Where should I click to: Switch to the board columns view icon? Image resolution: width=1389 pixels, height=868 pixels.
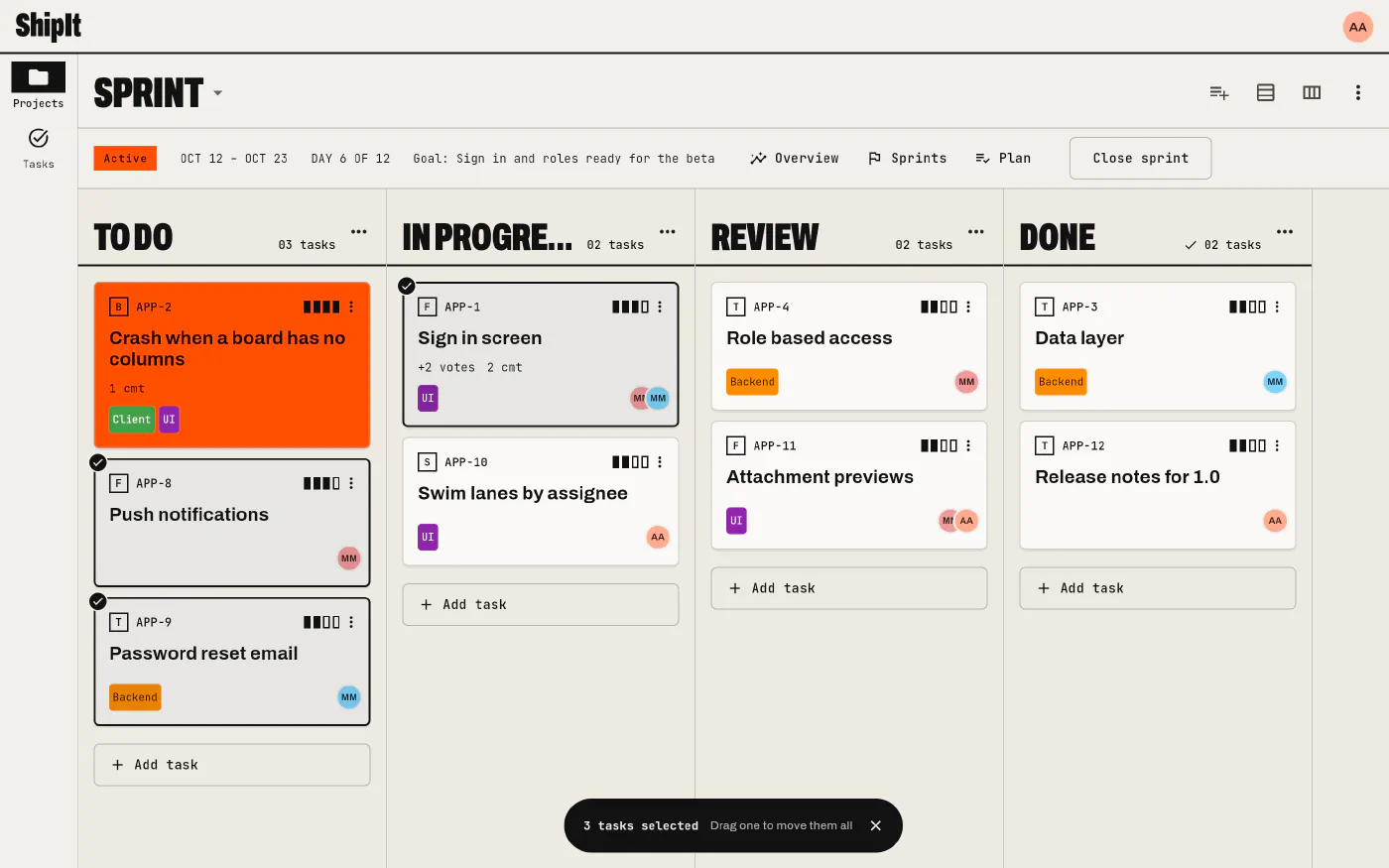point(1312,92)
